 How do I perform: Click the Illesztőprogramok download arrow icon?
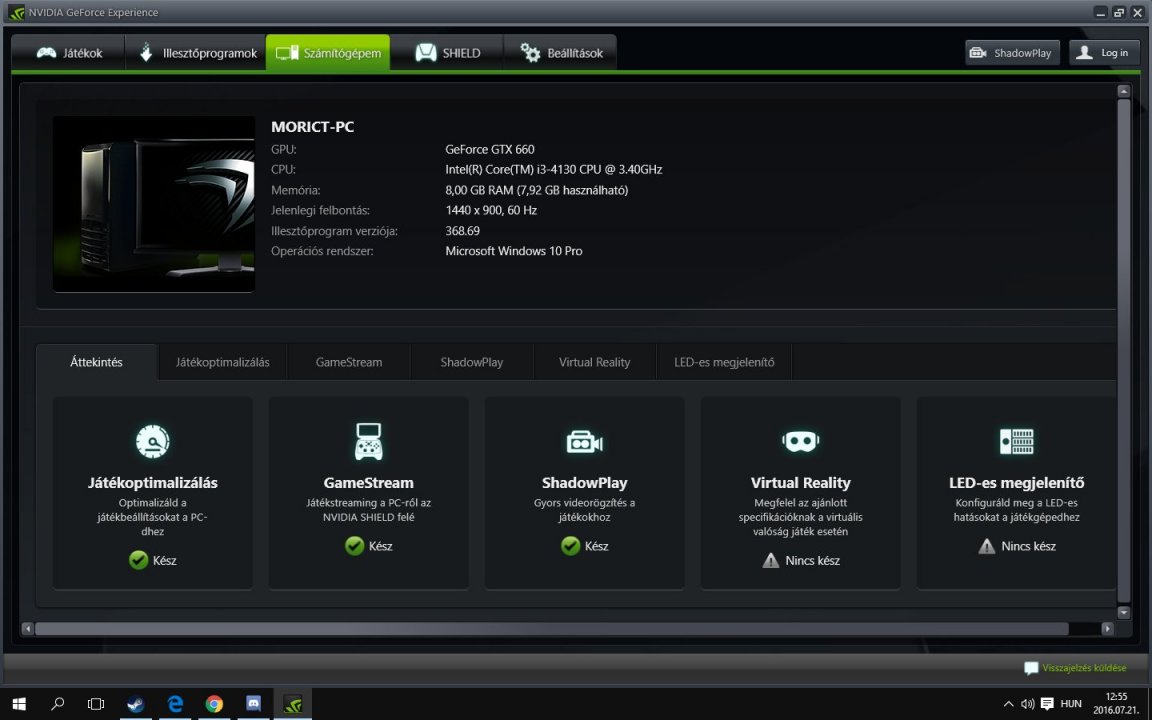pos(146,53)
